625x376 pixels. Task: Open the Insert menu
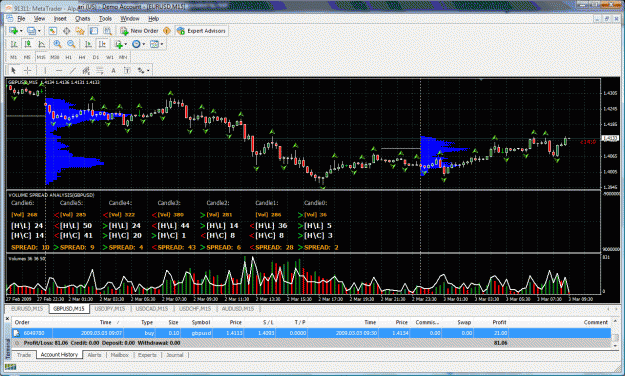pos(60,19)
